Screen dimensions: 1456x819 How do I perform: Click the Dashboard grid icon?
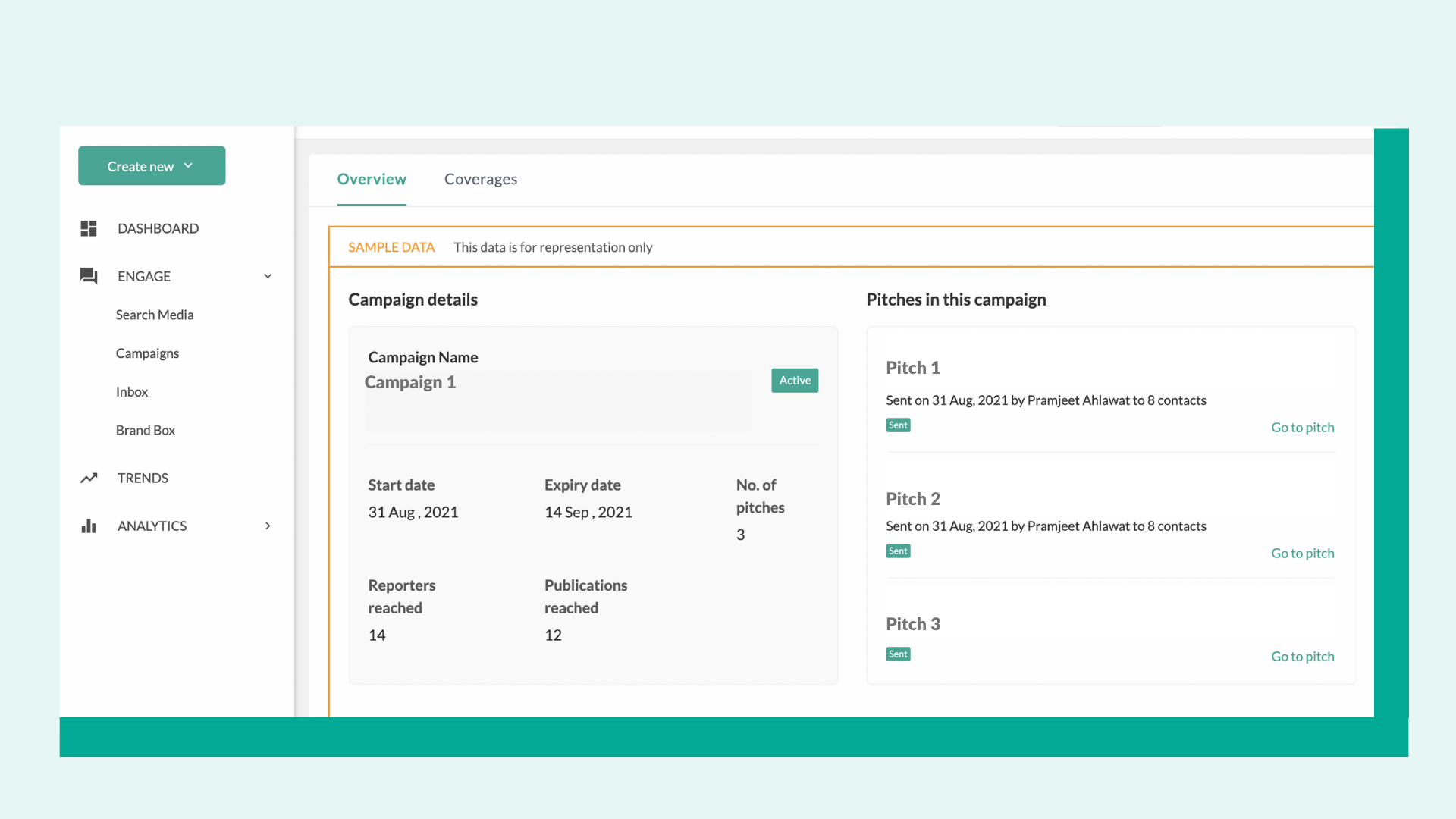pyautogui.click(x=89, y=228)
